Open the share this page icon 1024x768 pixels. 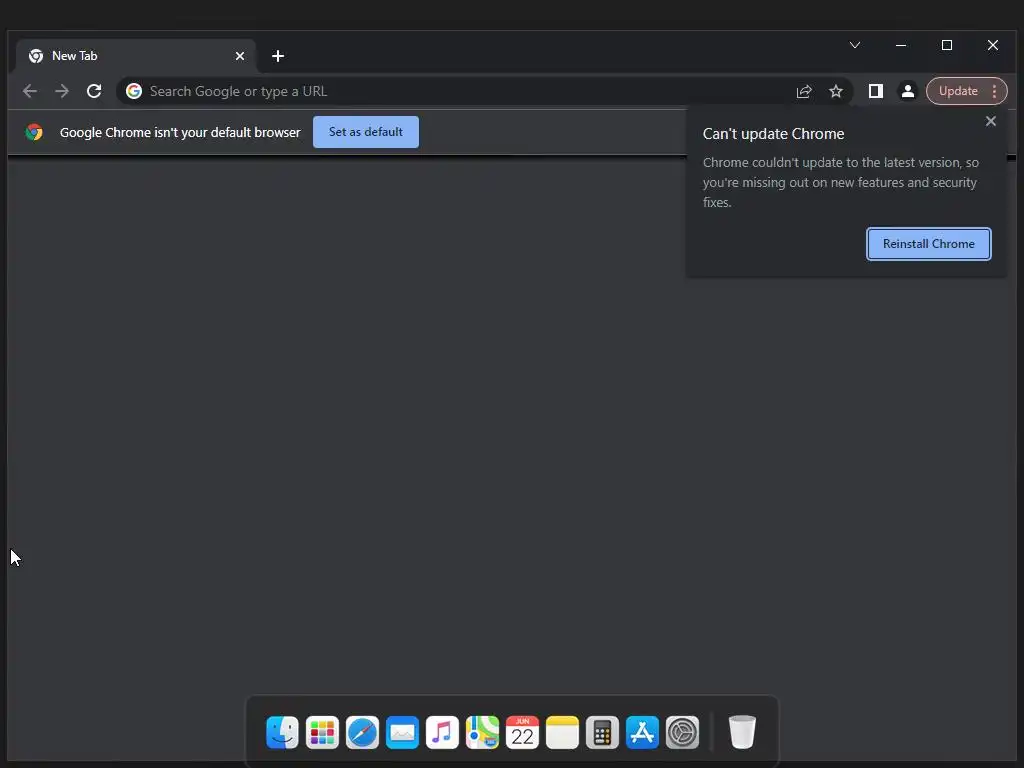tap(804, 91)
